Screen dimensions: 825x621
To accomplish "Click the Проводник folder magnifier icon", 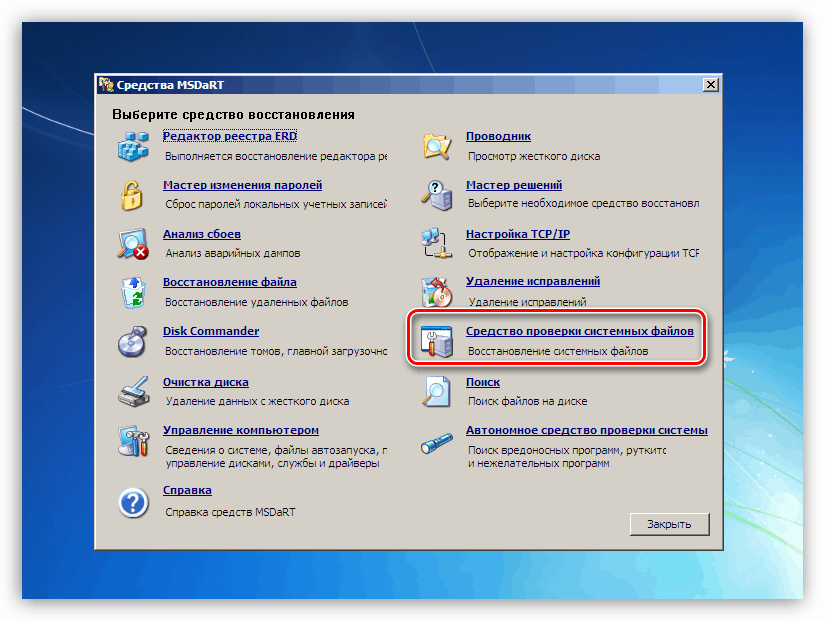I will tap(437, 146).
